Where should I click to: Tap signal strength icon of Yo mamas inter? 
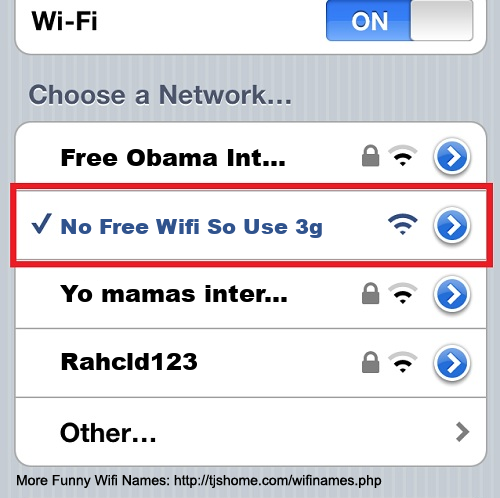tap(403, 293)
